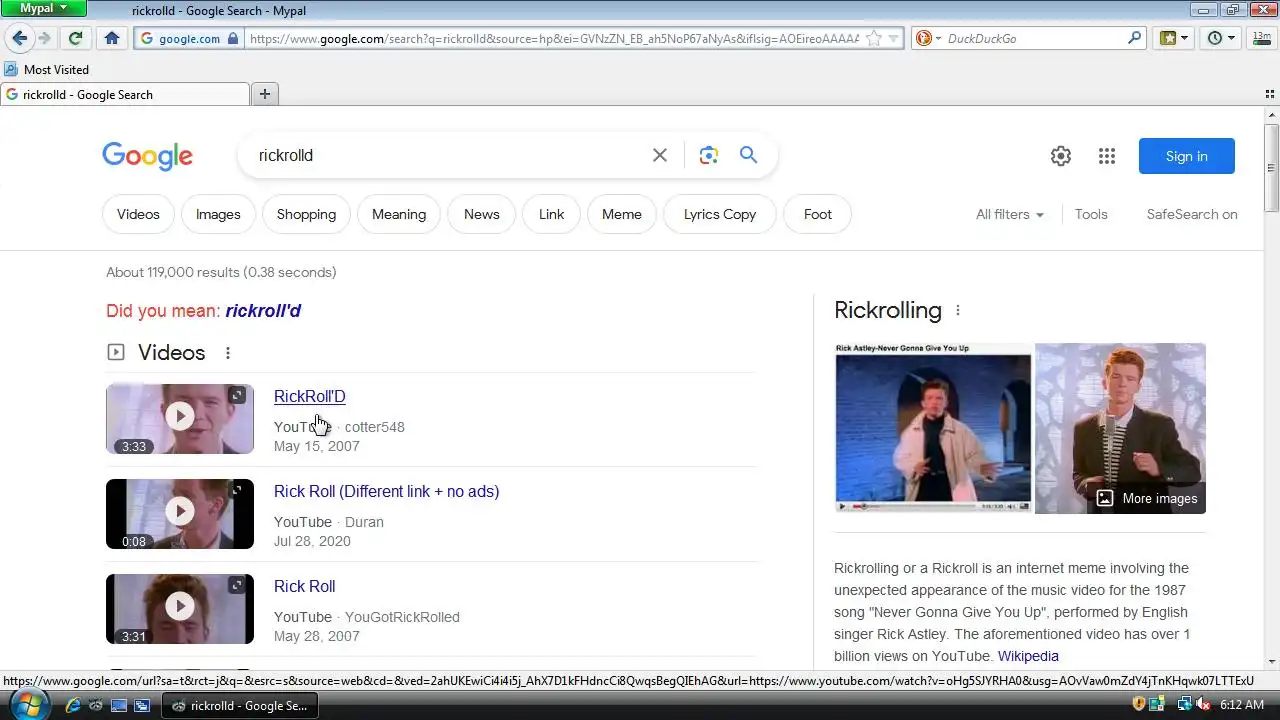
Task: Play the RickRoll'D 3:33 video thumbnail
Action: (x=180, y=418)
